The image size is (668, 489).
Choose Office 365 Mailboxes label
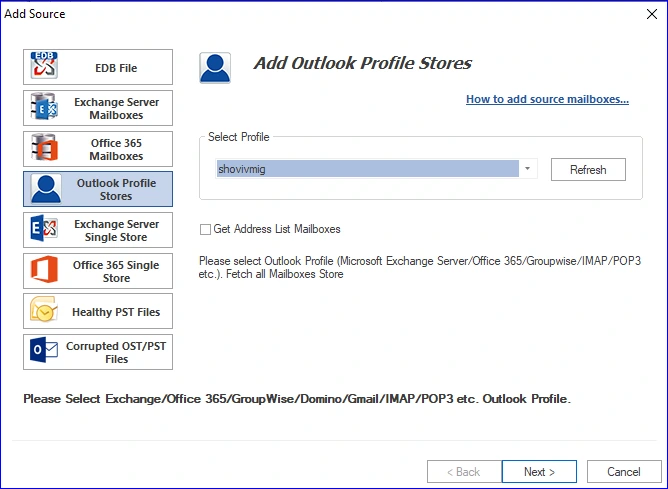point(116,150)
